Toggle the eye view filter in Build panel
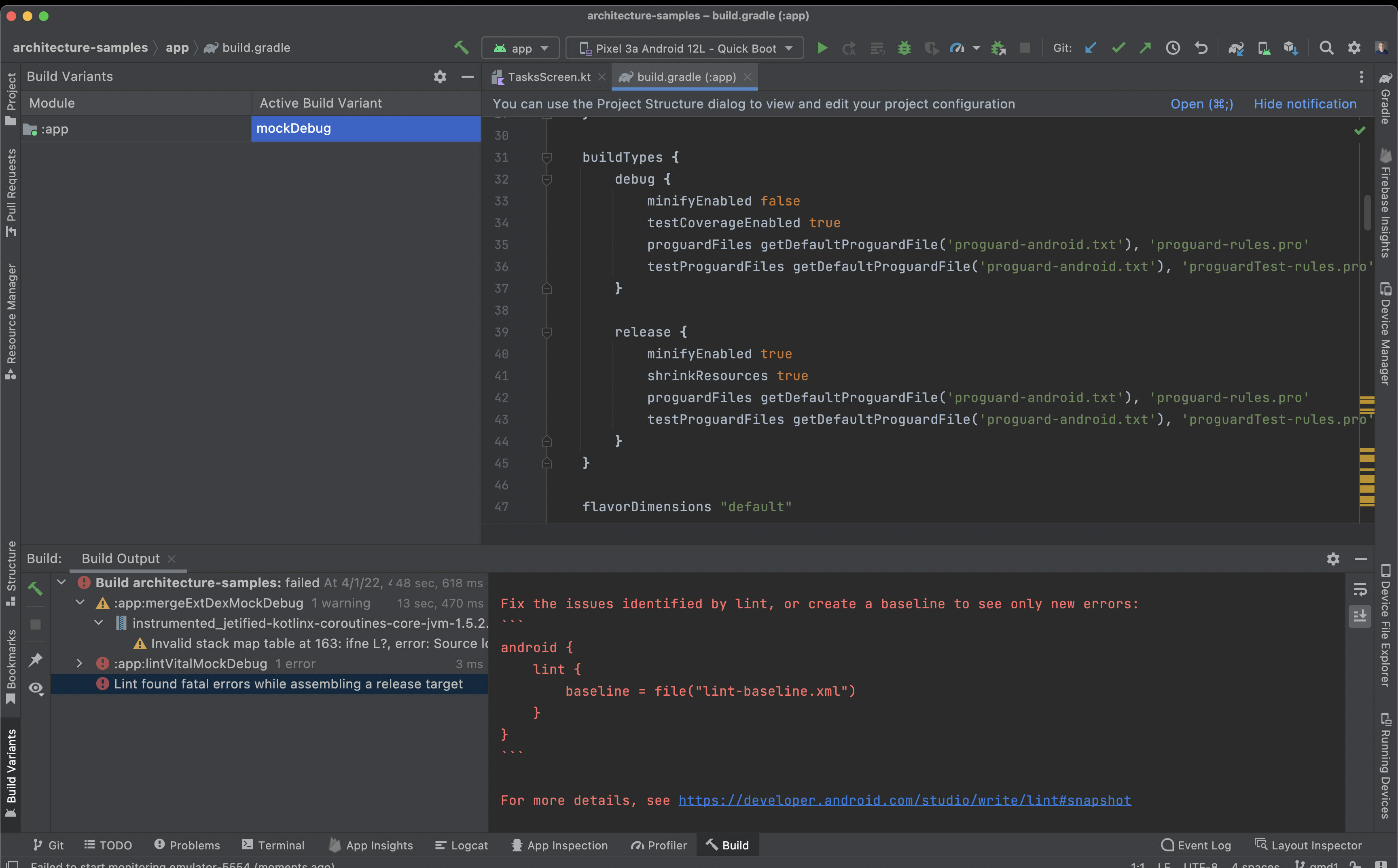 click(36, 688)
